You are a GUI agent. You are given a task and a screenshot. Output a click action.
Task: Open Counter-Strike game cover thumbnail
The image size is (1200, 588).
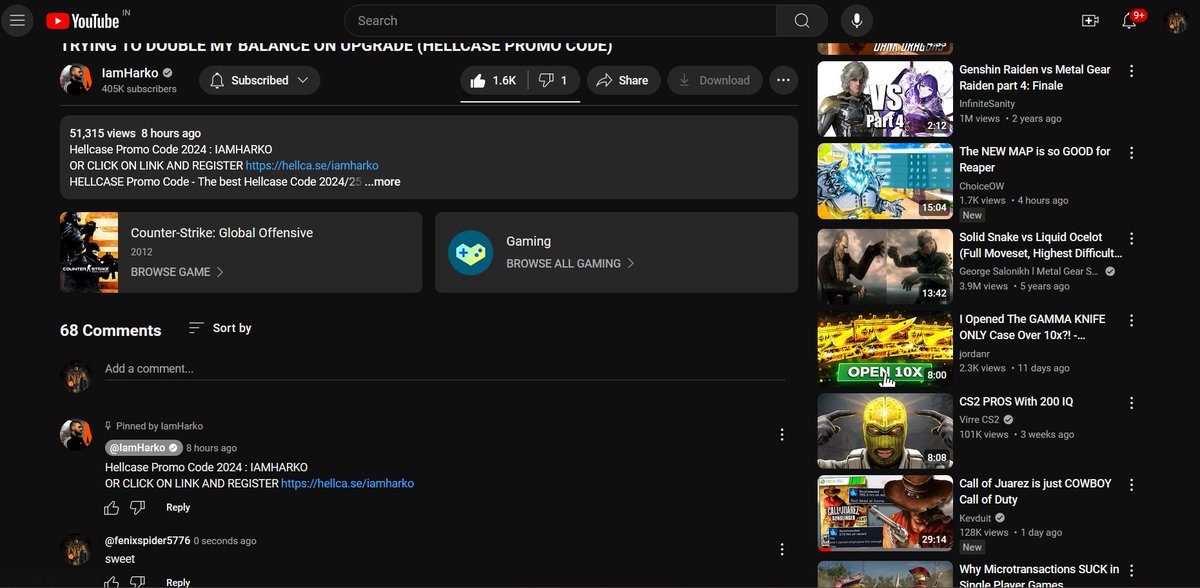click(x=89, y=252)
